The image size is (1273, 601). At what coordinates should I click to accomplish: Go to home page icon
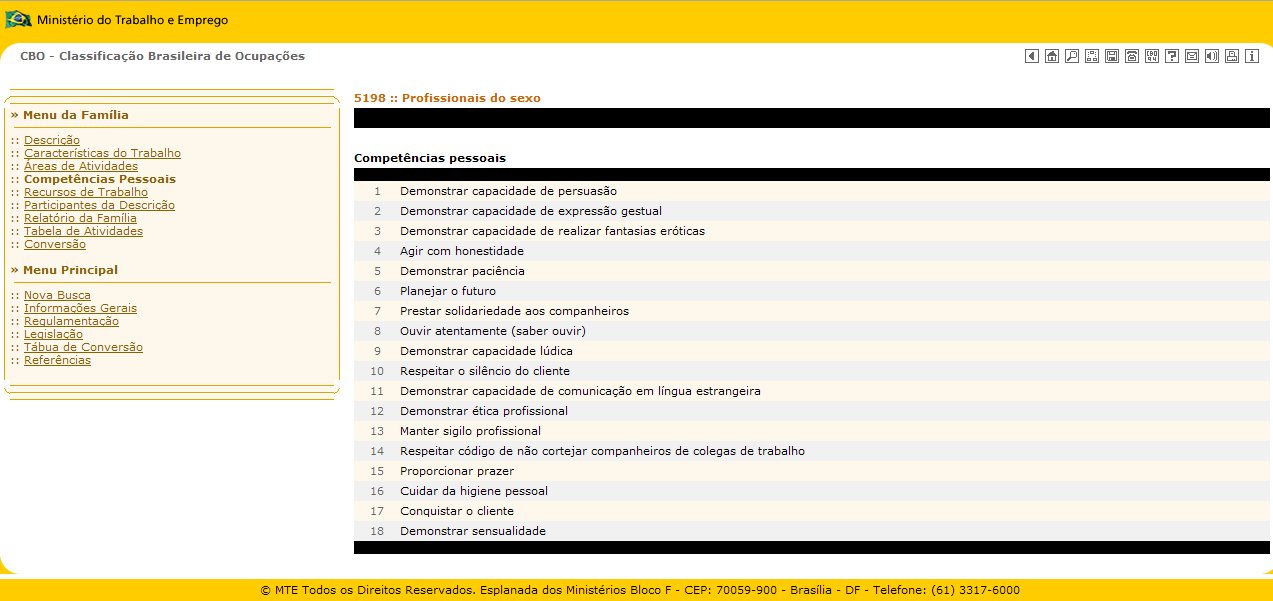1052,56
